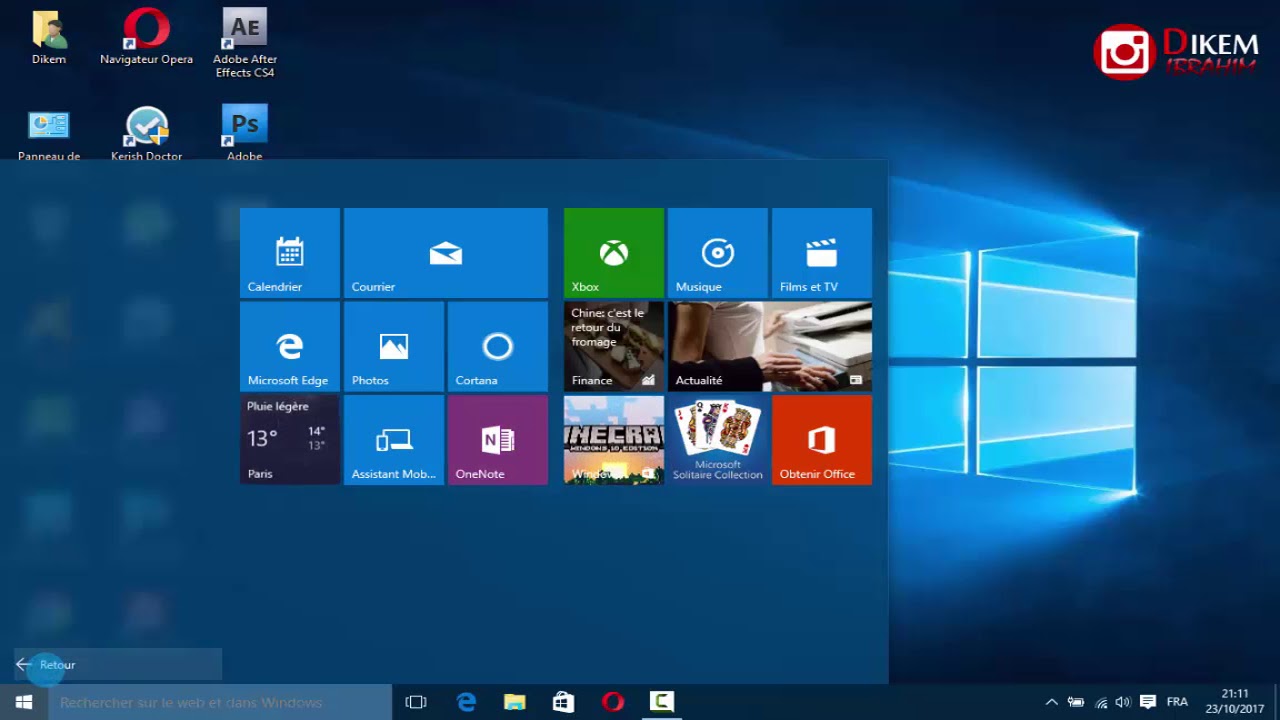Select the Adobe Photoshop desktop shortcut
This screenshot has width=1280, height=720.
point(244,134)
